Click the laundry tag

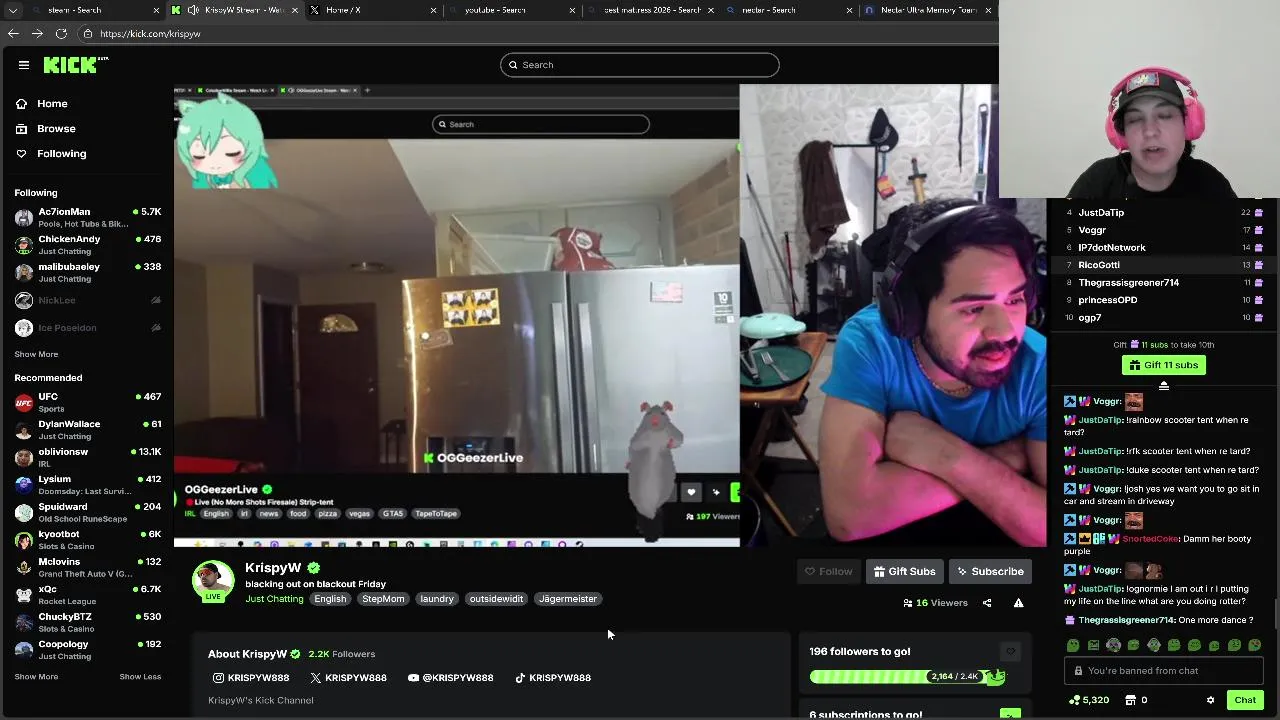click(x=437, y=599)
